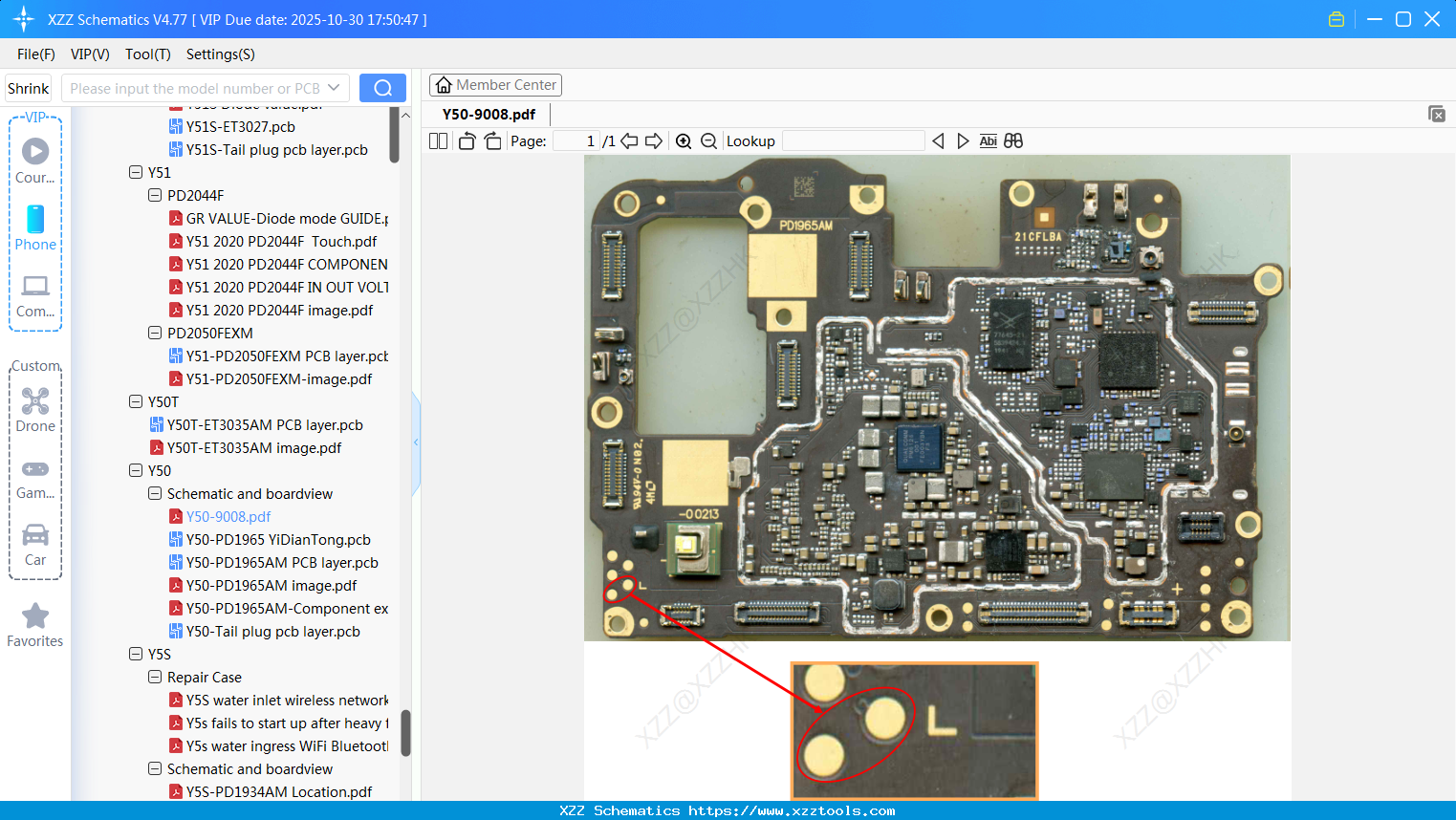Open Favorites star in sidebar
The height and width of the screenshot is (820, 1456).
coord(35,625)
